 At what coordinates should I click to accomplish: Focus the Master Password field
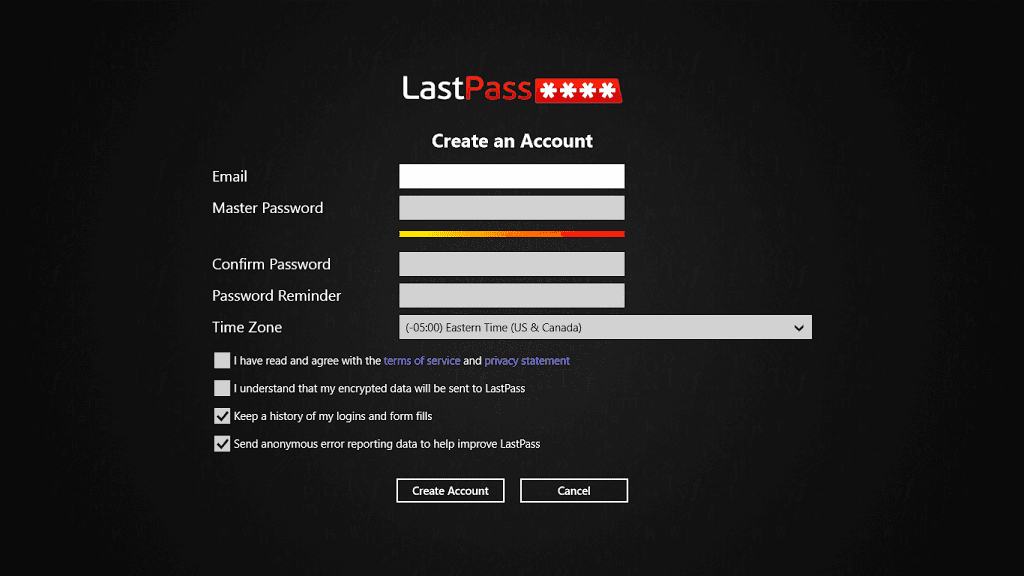511,208
